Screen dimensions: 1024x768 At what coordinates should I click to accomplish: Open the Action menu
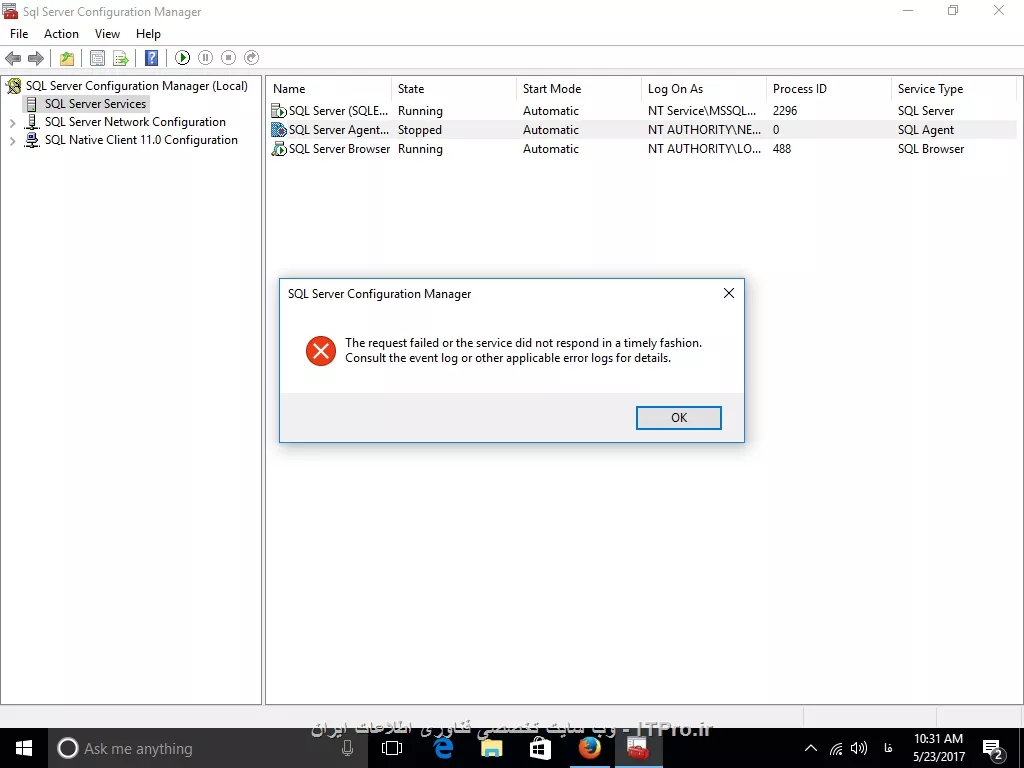point(61,34)
